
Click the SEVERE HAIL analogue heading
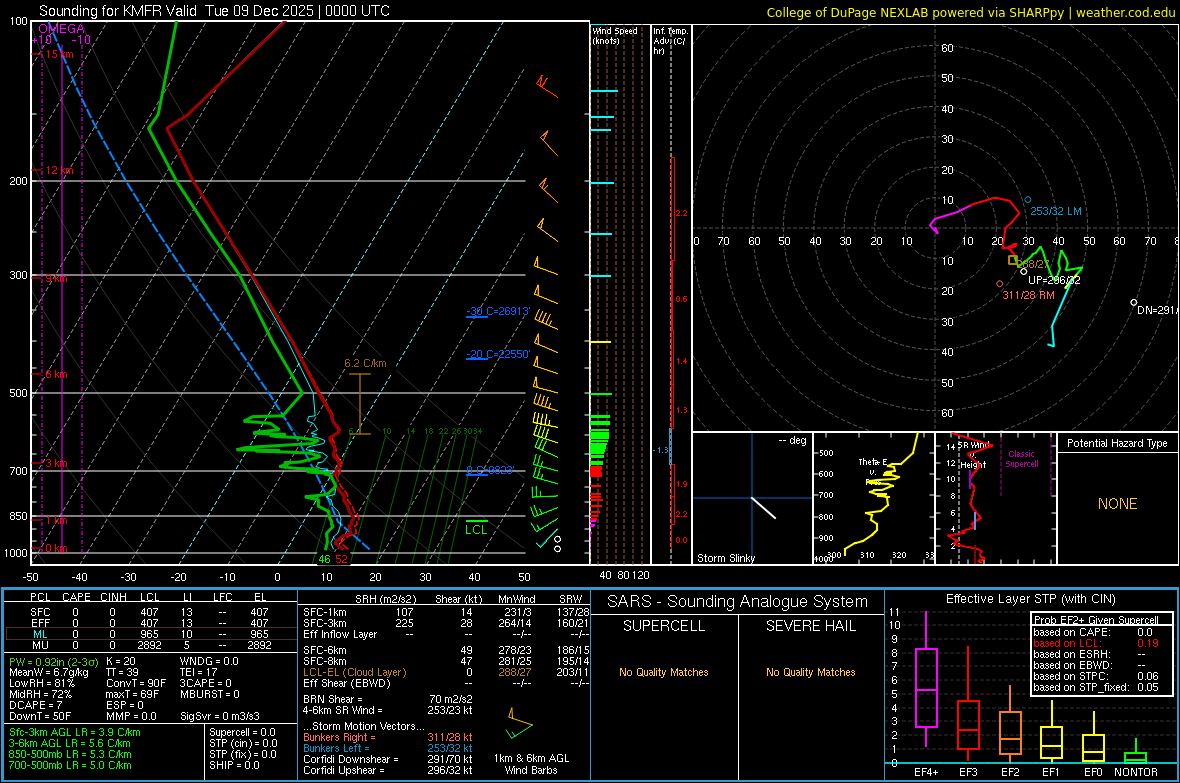[810, 626]
